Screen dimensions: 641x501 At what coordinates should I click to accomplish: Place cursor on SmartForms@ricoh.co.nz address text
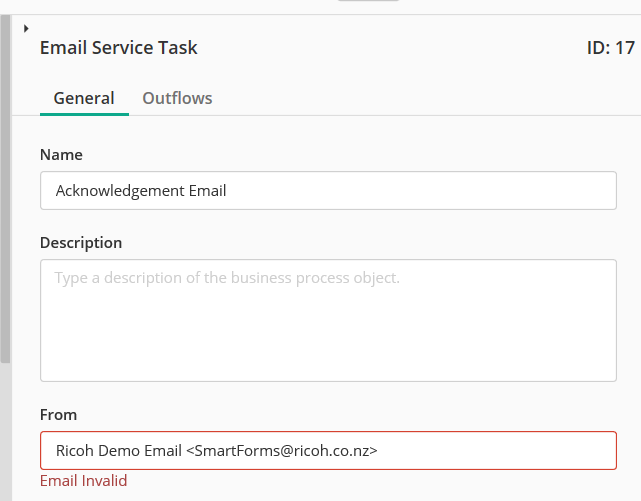(x=282, y=451)
